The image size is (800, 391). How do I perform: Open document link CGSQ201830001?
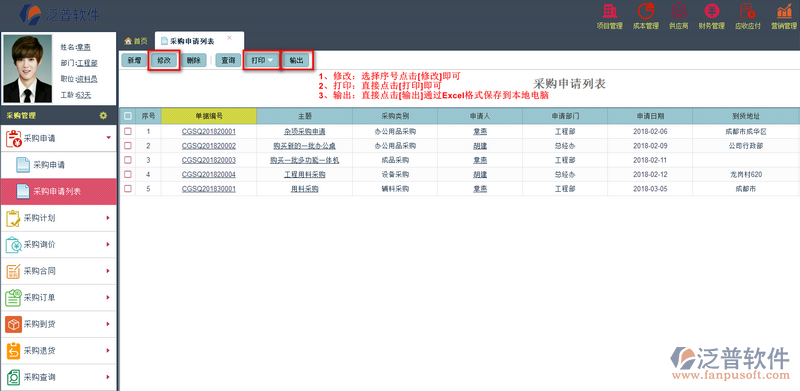[209, 188]
